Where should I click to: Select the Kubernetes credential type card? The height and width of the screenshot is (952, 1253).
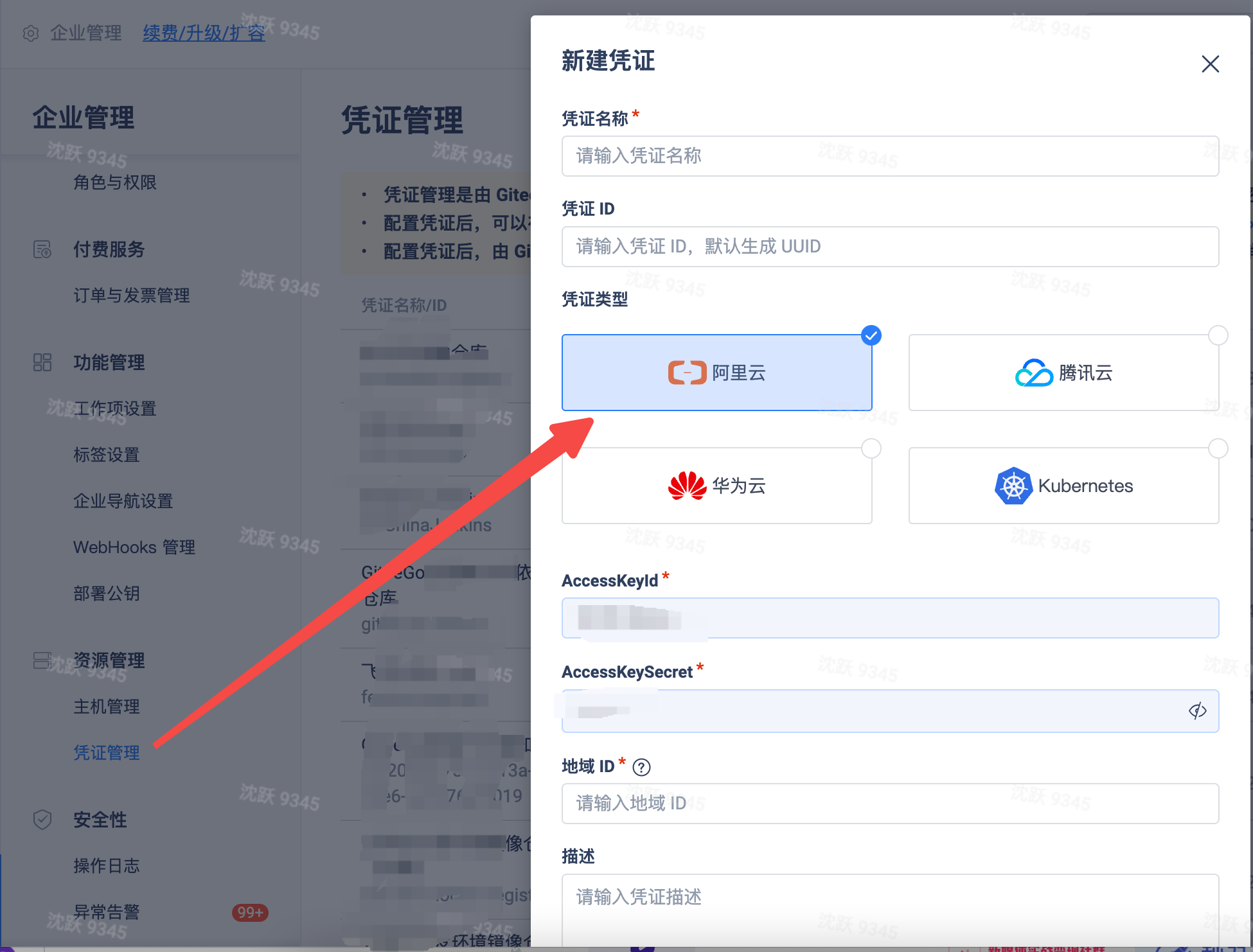(1063, 486)
